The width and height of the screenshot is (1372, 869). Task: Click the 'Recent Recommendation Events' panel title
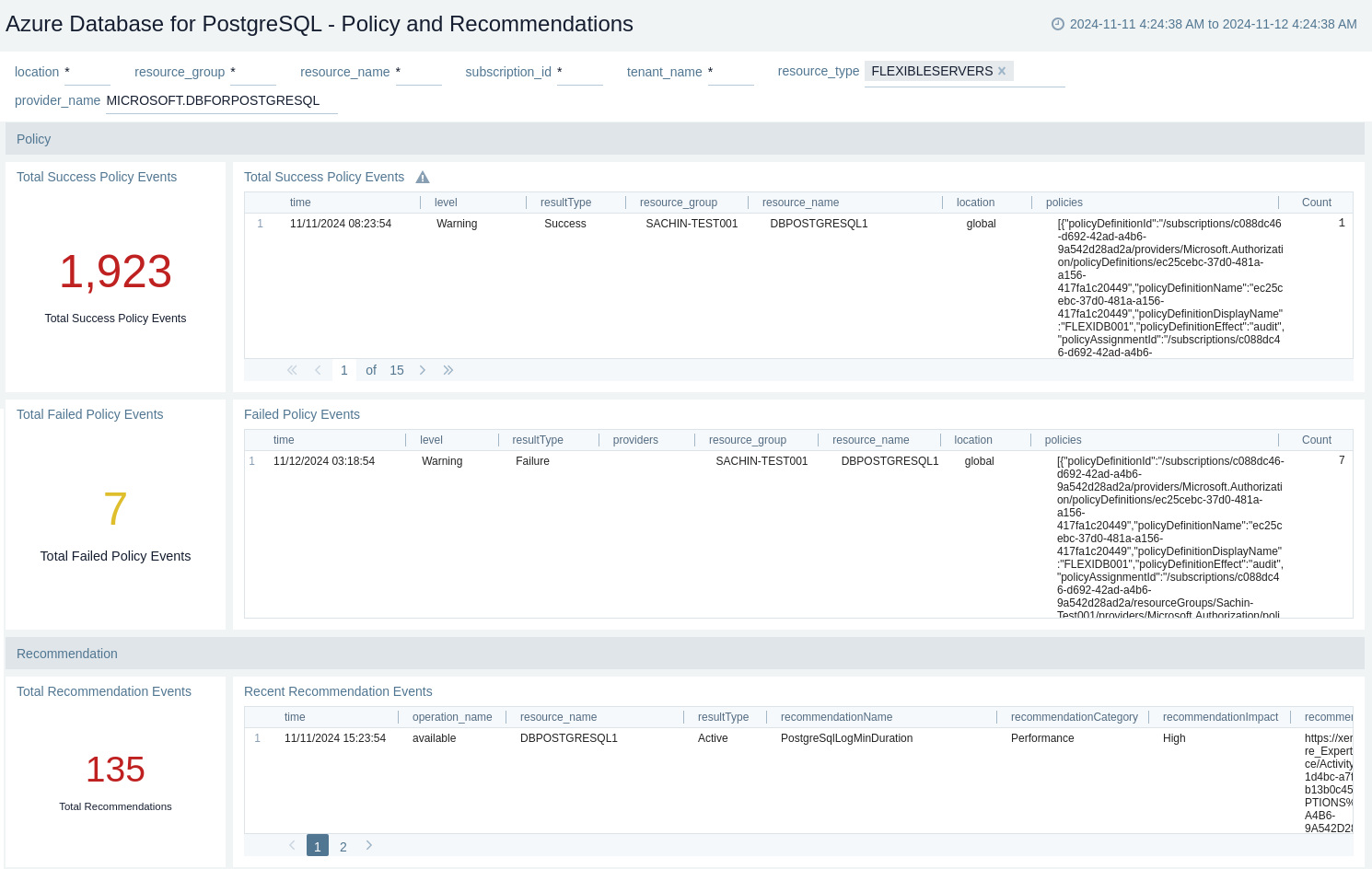(338, 691)
